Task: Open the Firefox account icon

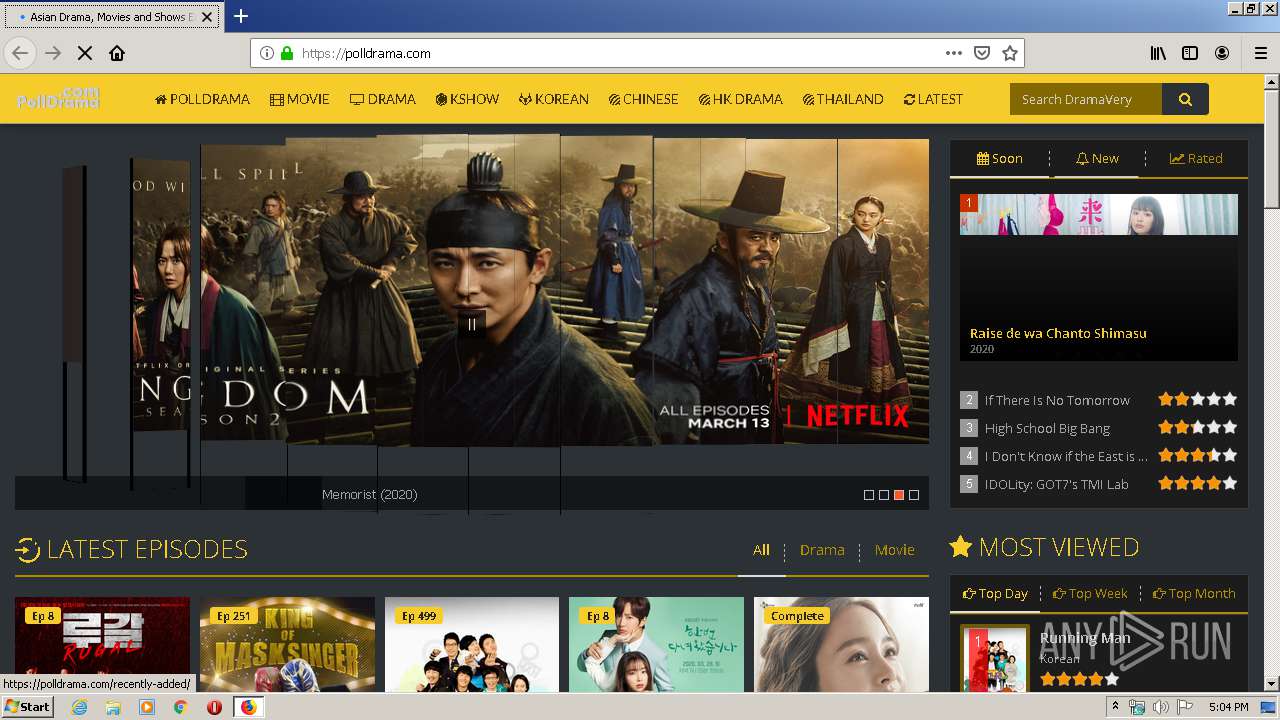Action: (x=1222, y=53)
